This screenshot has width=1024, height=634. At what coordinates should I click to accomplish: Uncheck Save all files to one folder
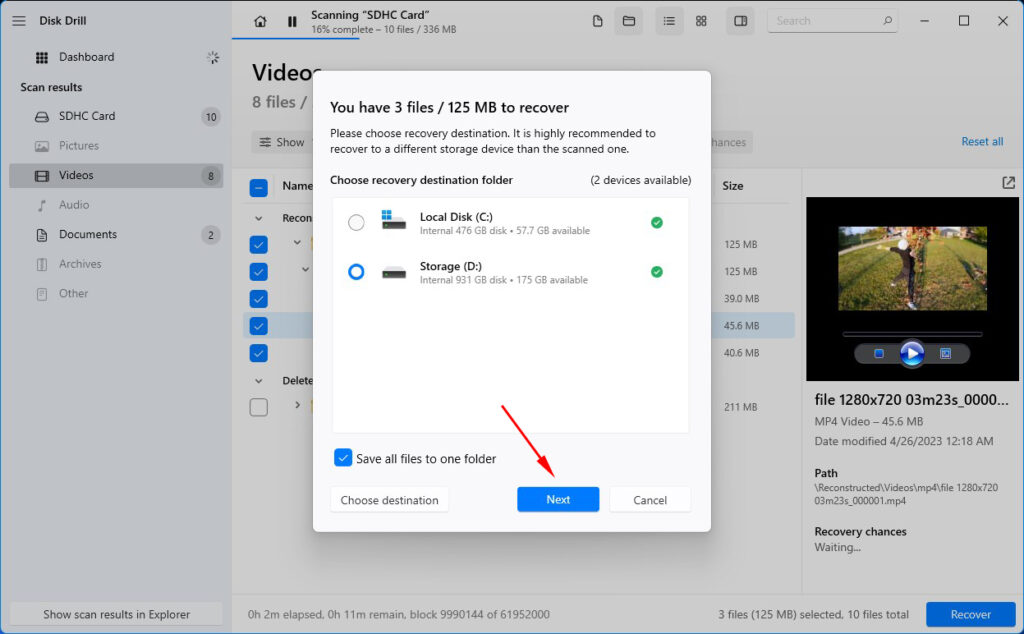(343, 457)
